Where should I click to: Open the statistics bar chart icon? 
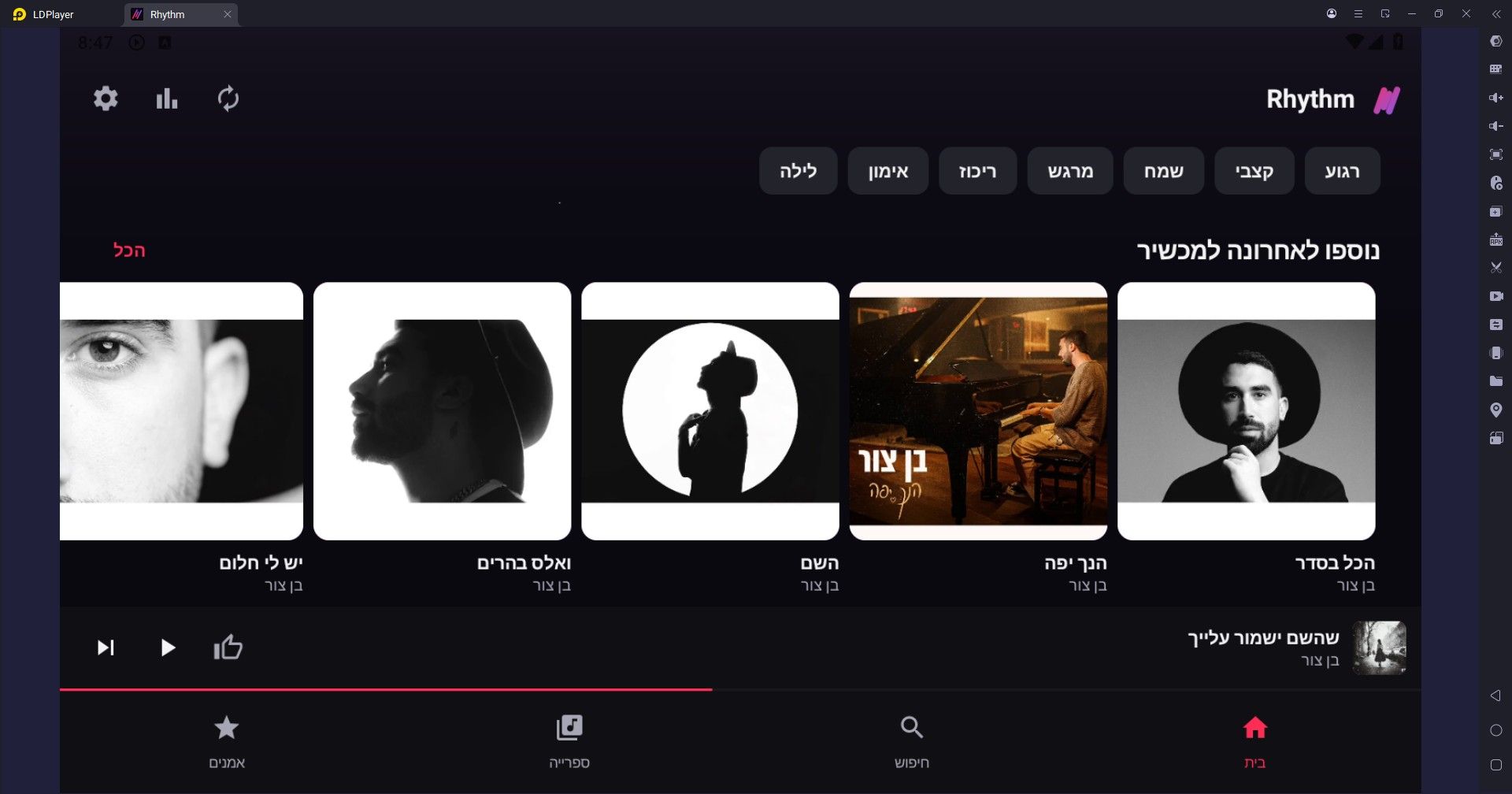pyautogui.click(x=167, y=98)
